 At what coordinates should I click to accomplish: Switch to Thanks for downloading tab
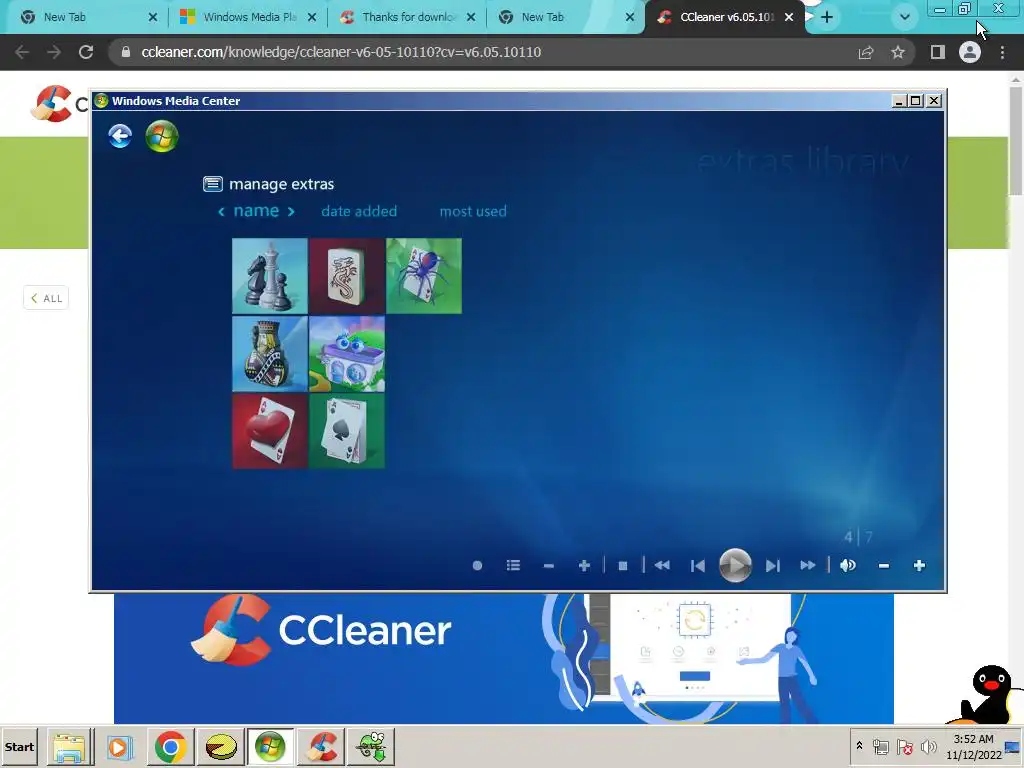pyautogui.click(x=408, y=17)
